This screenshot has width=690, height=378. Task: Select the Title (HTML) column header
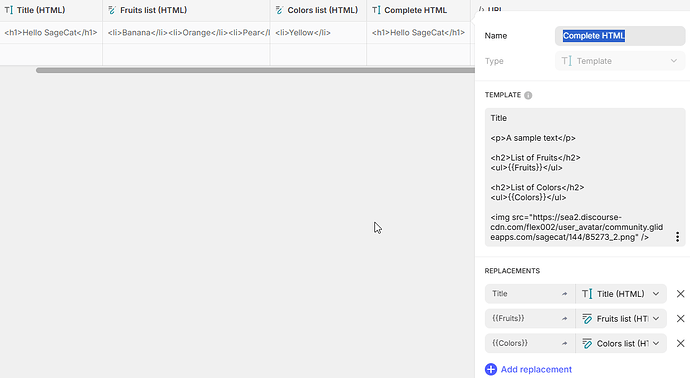point(51,10)
